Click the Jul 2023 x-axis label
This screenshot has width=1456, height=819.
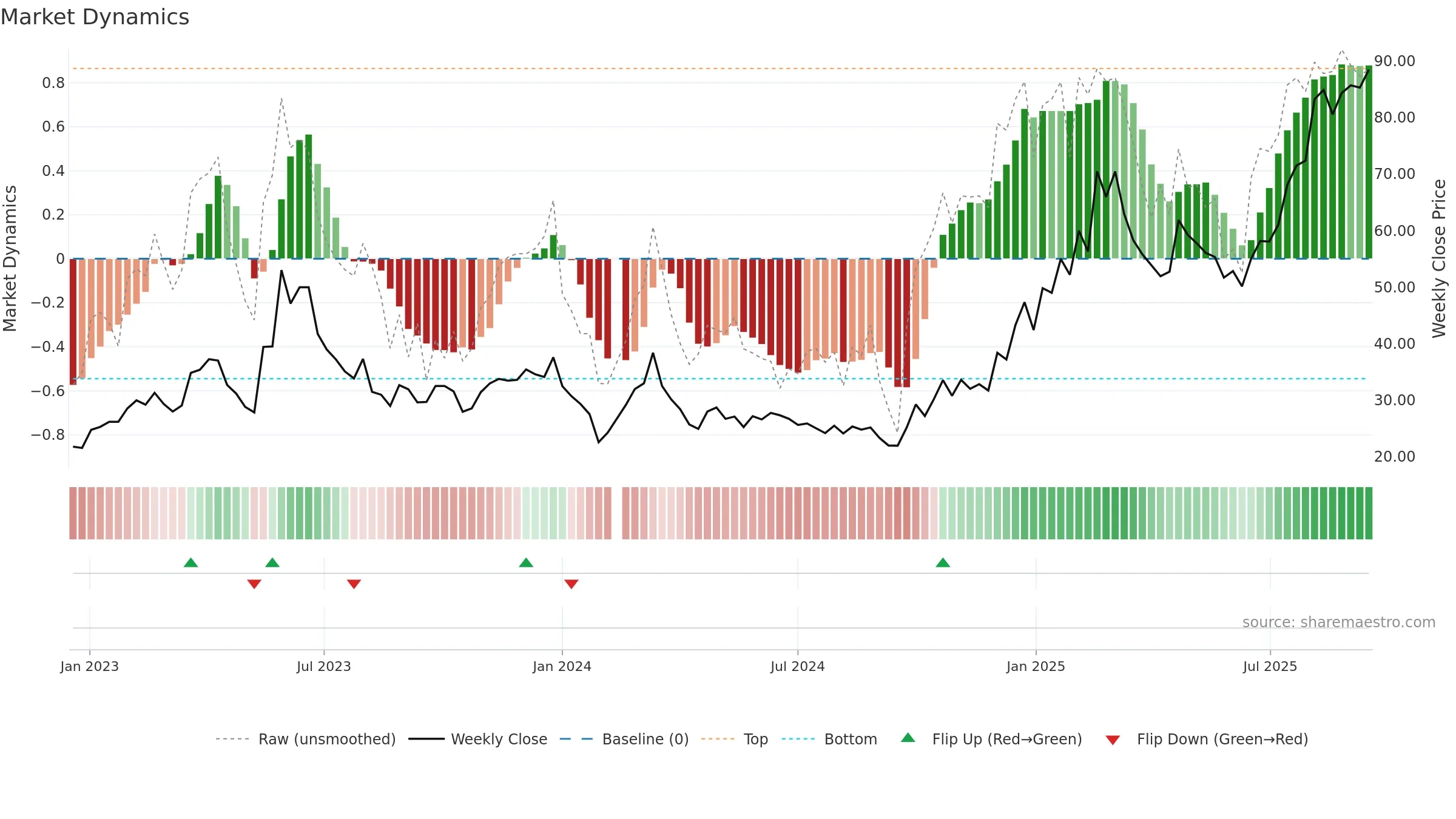[324, 666]
